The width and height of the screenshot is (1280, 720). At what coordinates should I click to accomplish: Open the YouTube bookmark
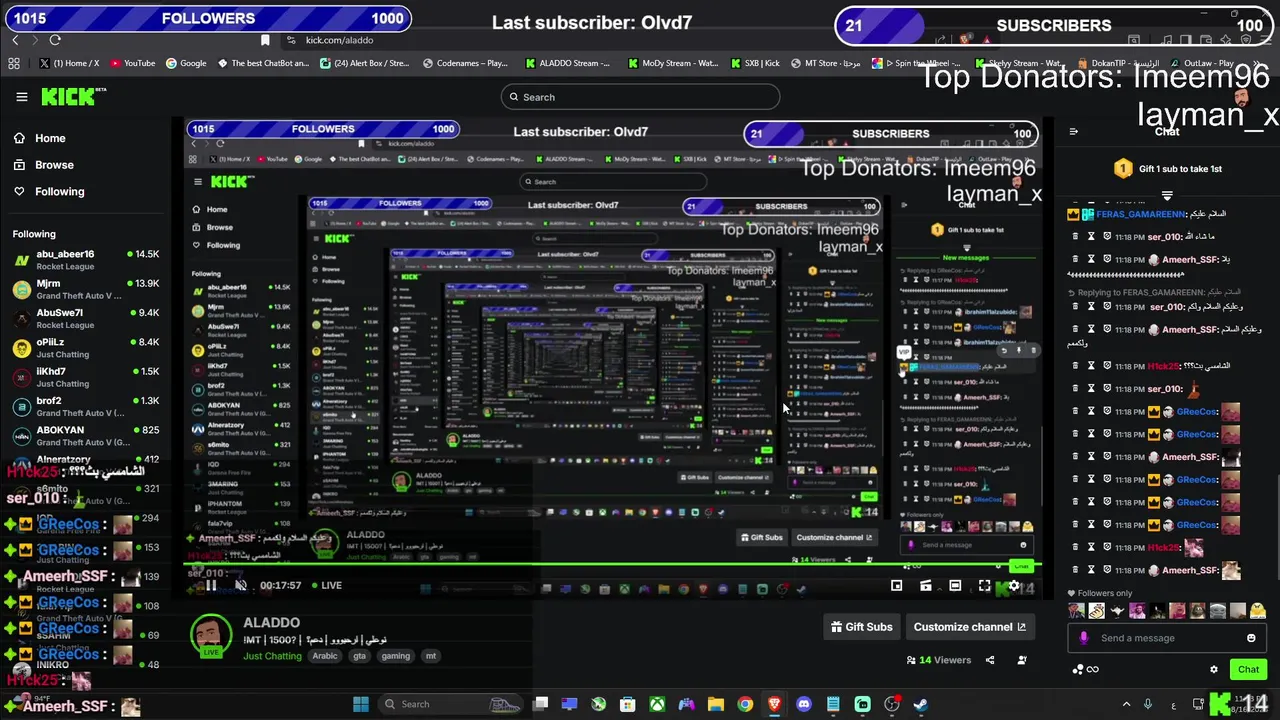pos(133,63)
